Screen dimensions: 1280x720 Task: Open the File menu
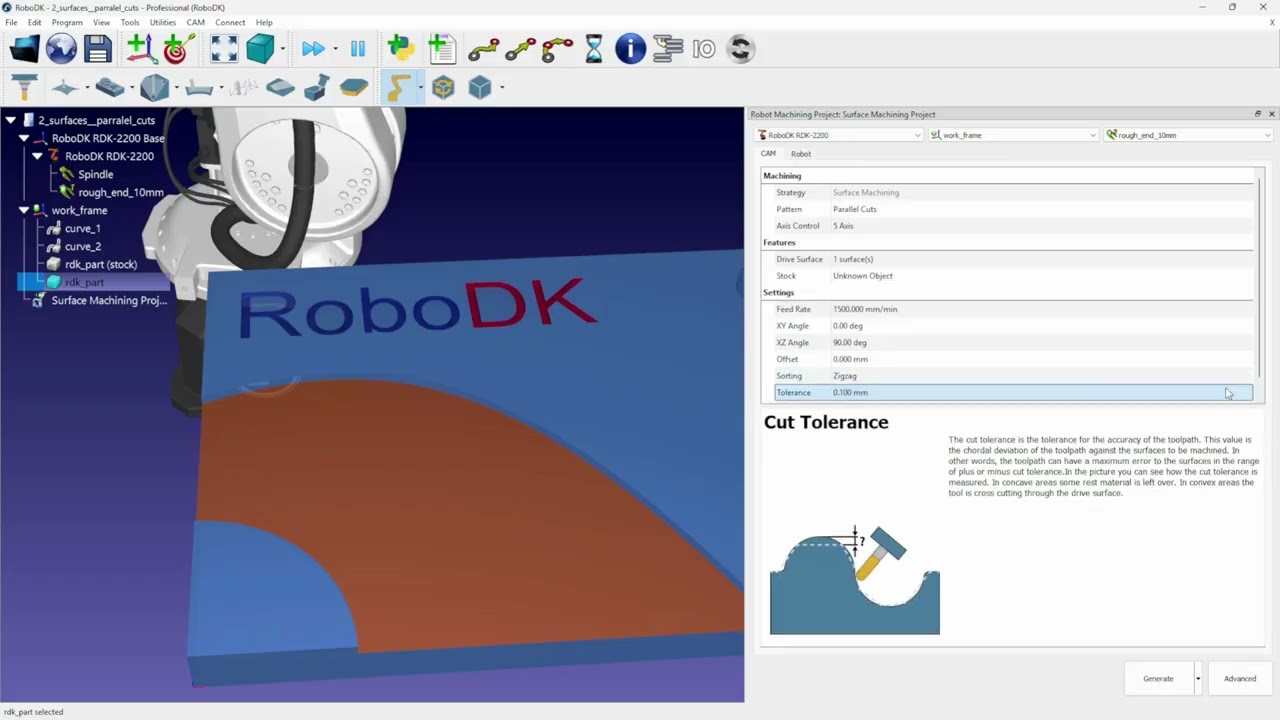click(11, 22)
